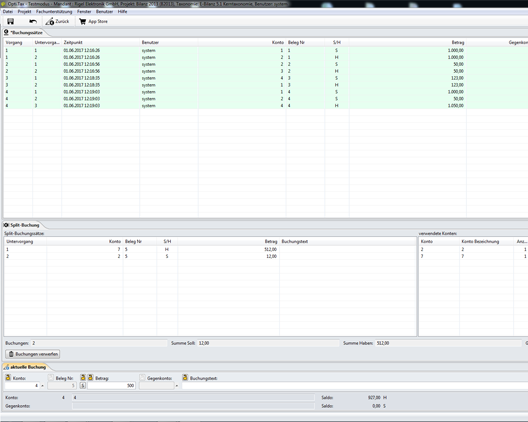The height and width of the screenshot is (422, 528).
Task: Toggle the Gegenkonto checkbox
Action: click(142, 378)
